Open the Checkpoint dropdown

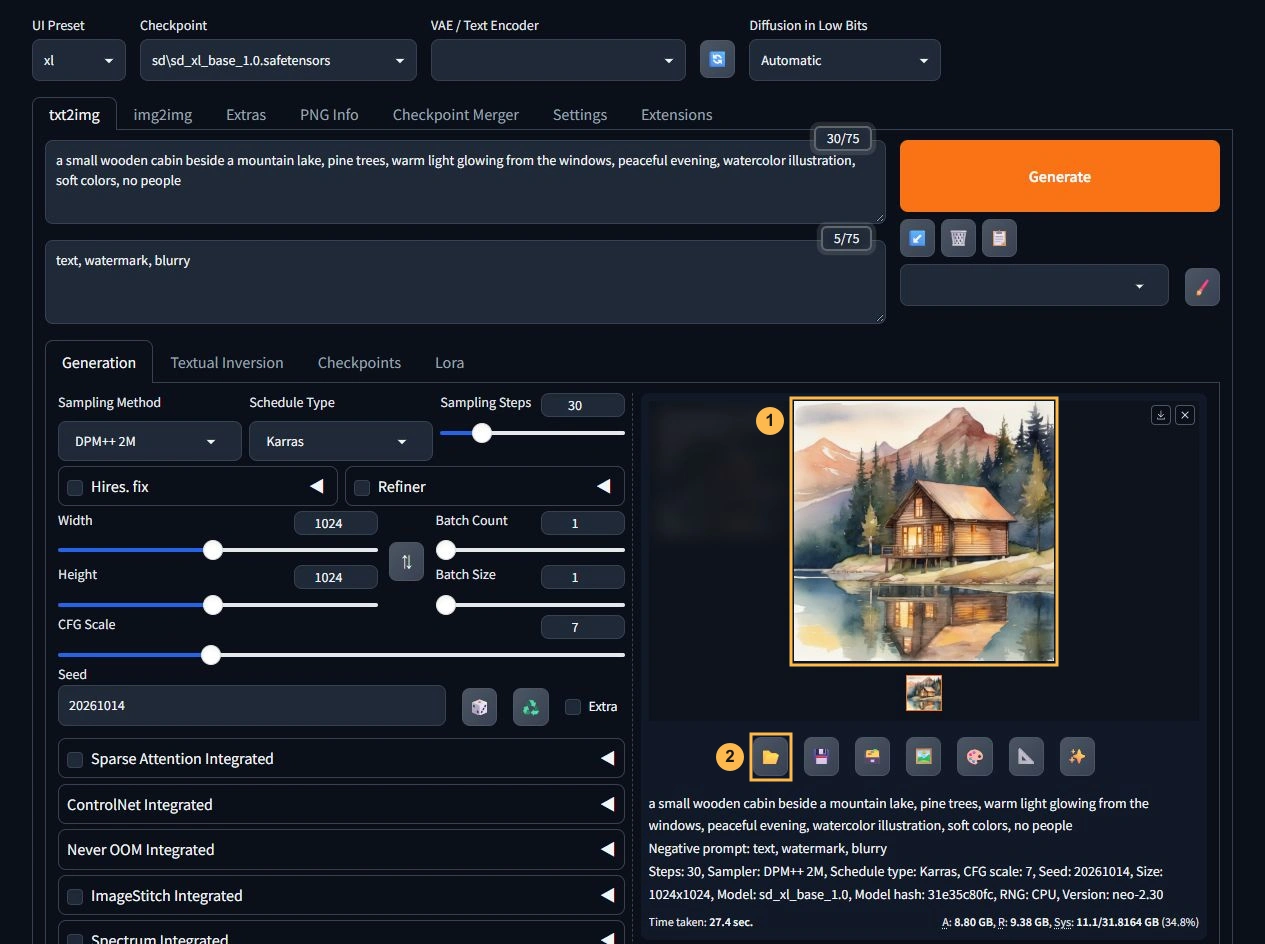(x=278, y=60)
